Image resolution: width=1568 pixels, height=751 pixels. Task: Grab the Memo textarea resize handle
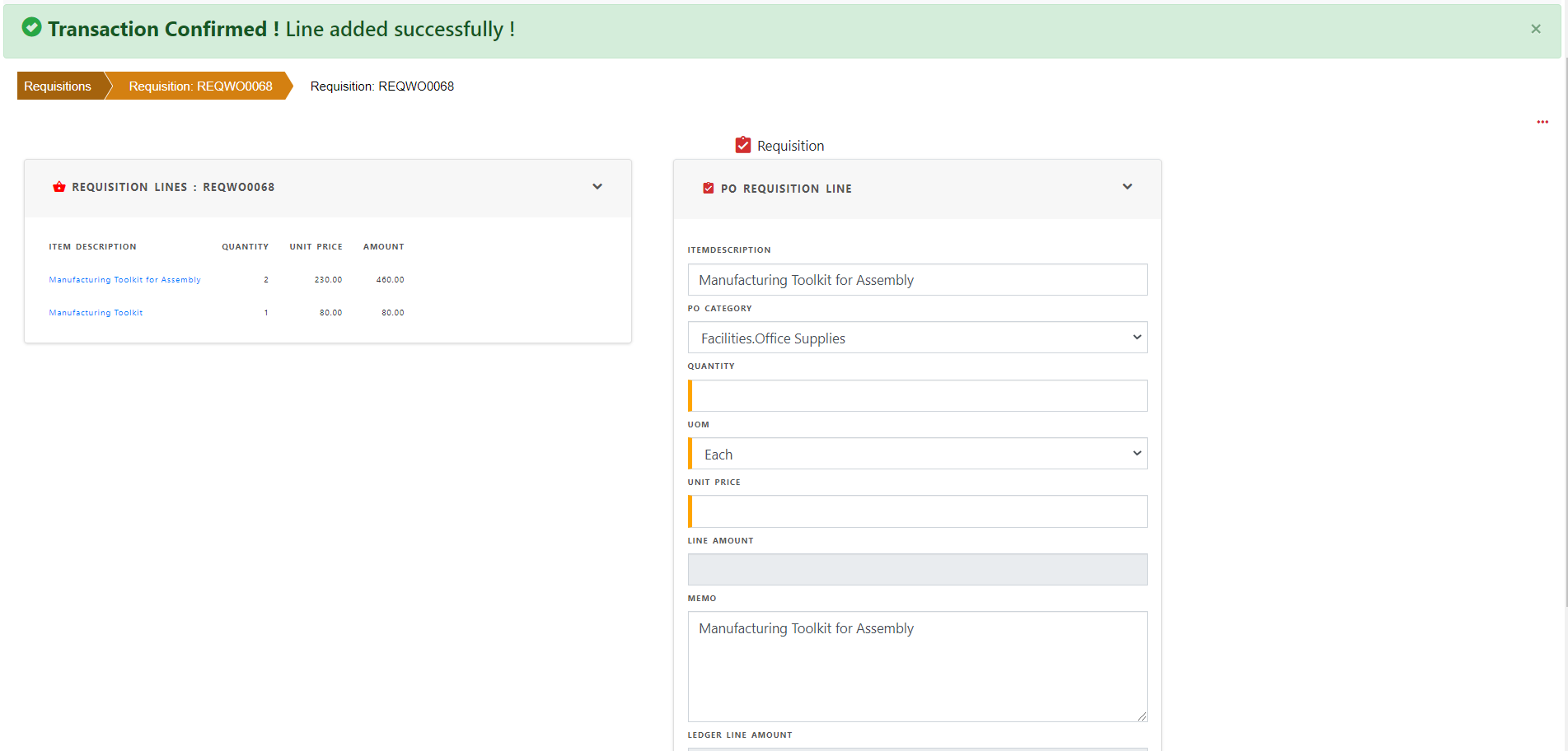(x=1142, y=716)
